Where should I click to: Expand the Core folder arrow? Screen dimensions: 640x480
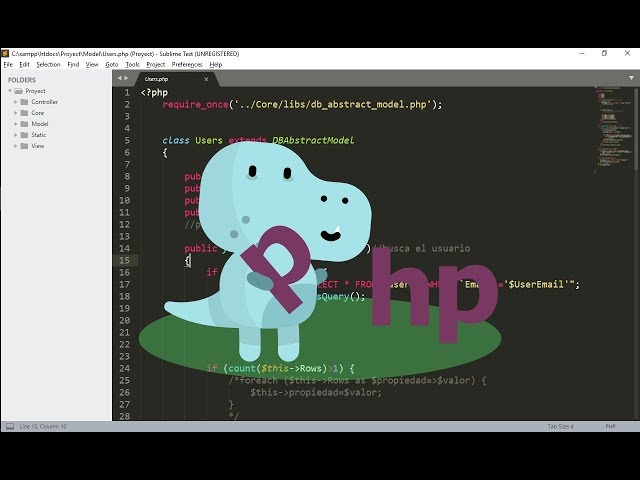[x=16, y=113]
